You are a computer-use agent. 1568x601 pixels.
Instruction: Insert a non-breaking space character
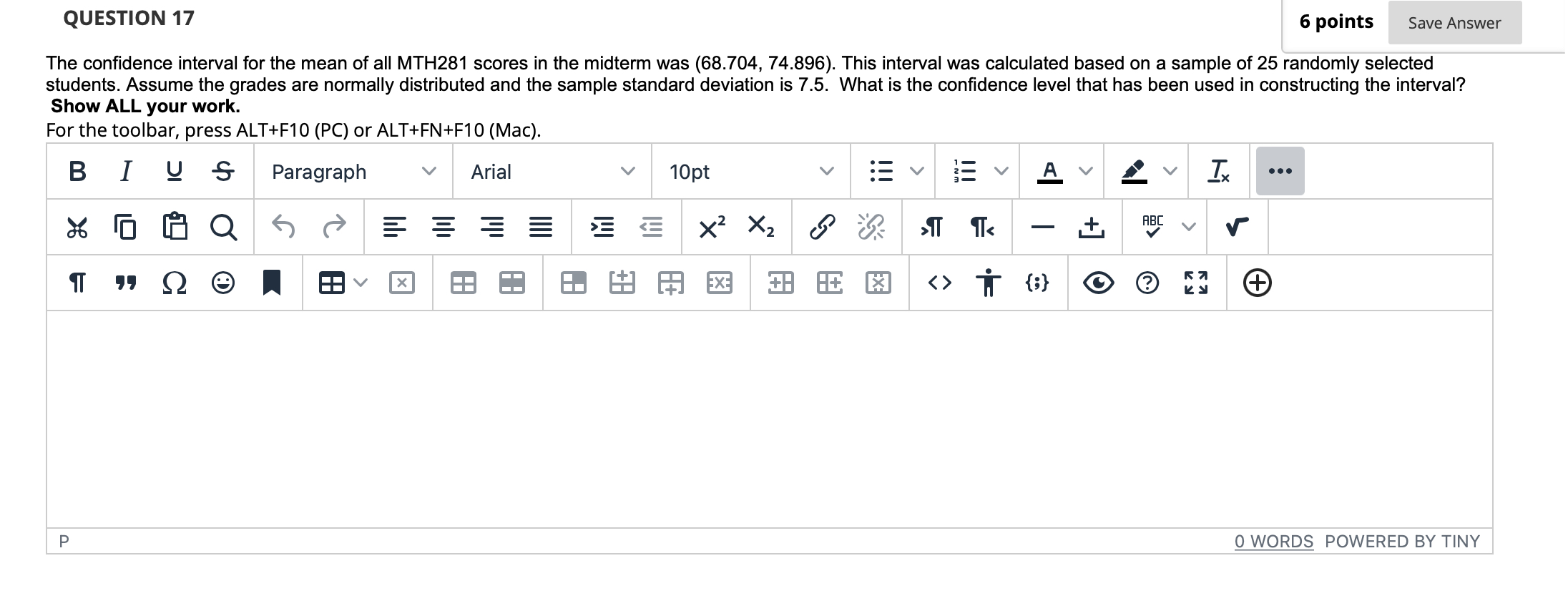coord(1092,228)
